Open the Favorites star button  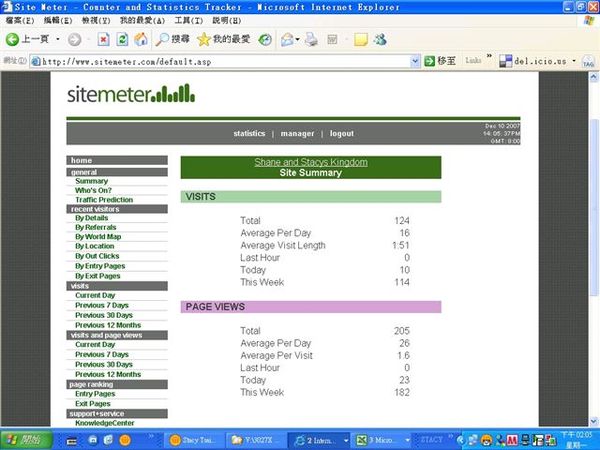coord(223,39)
